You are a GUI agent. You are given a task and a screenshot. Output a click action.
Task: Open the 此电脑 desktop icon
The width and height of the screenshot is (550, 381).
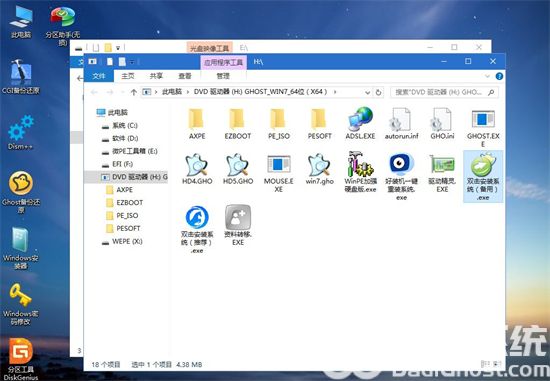pyautogui.click(x=20, y=22)
